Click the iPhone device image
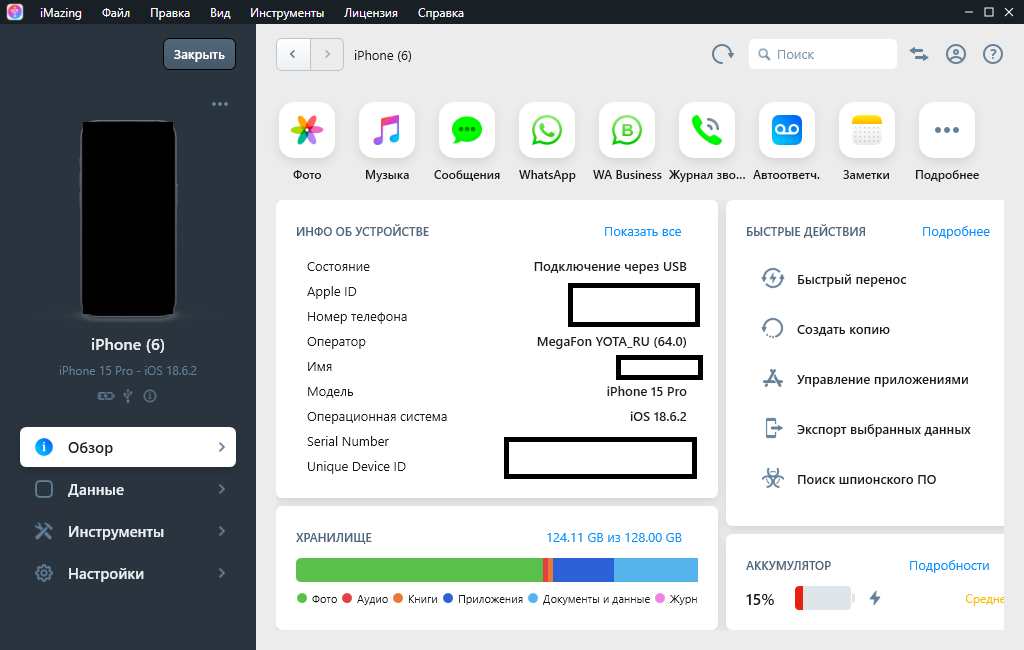Viewport: 1024px width, 650px height. [x=128, y=218]
